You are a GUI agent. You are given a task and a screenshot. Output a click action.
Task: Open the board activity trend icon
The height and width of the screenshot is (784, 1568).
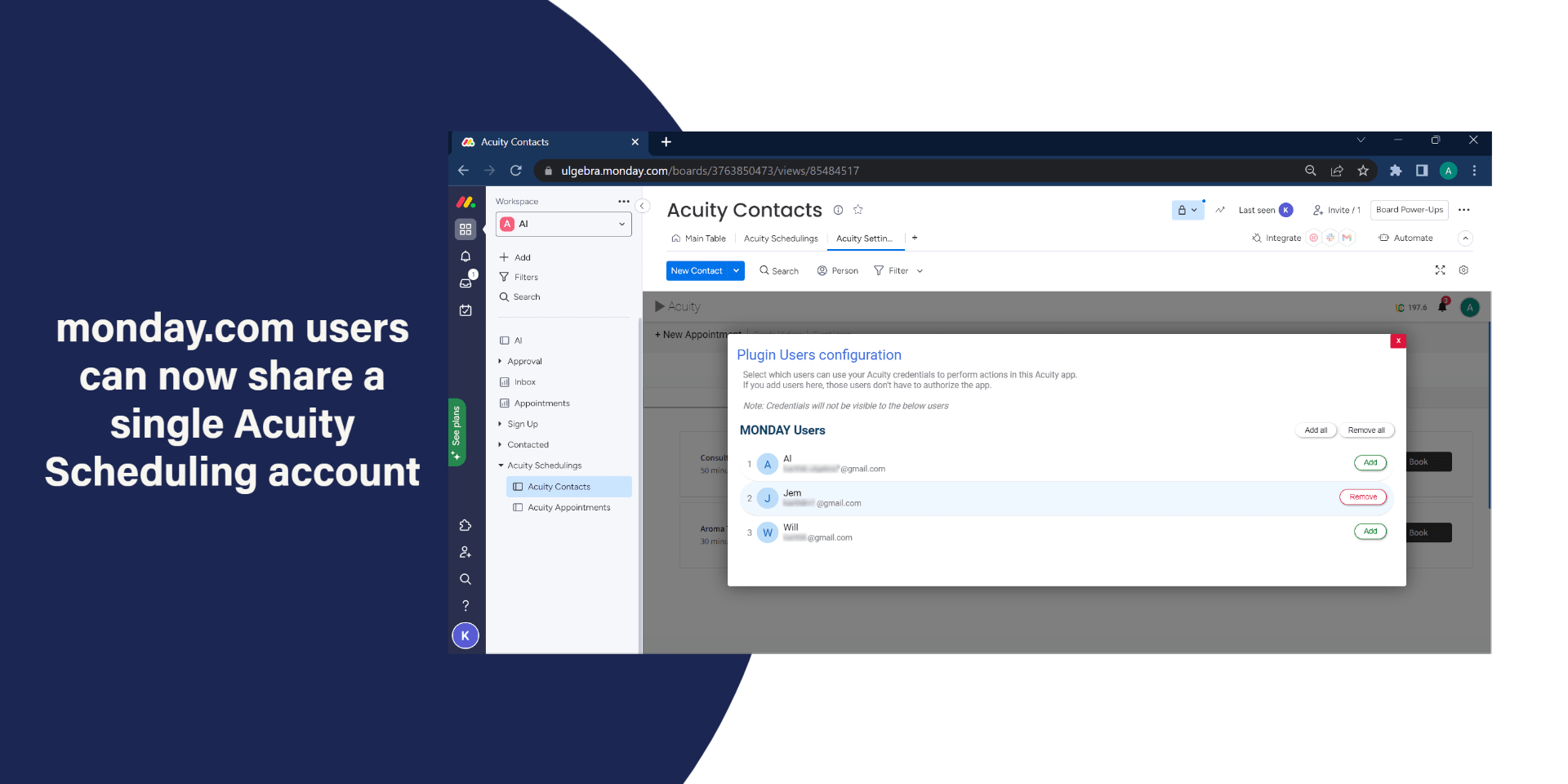1220,210
